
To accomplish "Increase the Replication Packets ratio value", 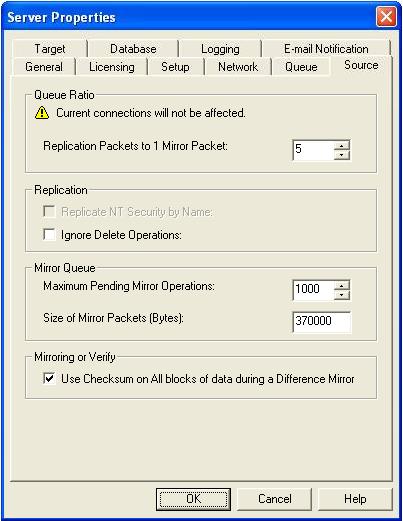I will pos(342,145).
